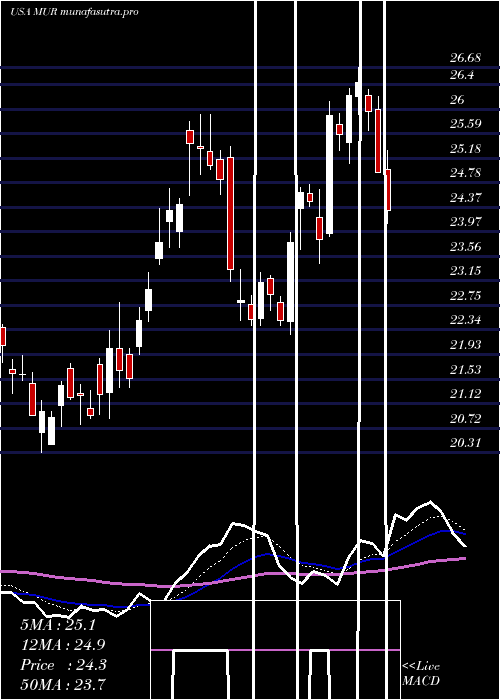Click the 25.18 price axis label
This screenshot has height=700, width=500.
pyautogui.click(x=466, y=148)
